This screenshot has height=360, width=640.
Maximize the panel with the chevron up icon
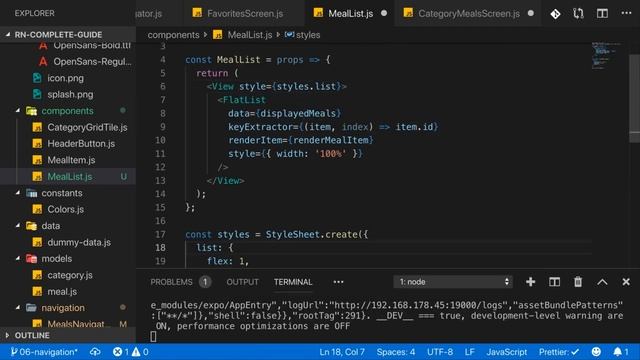tap(602, 282)
